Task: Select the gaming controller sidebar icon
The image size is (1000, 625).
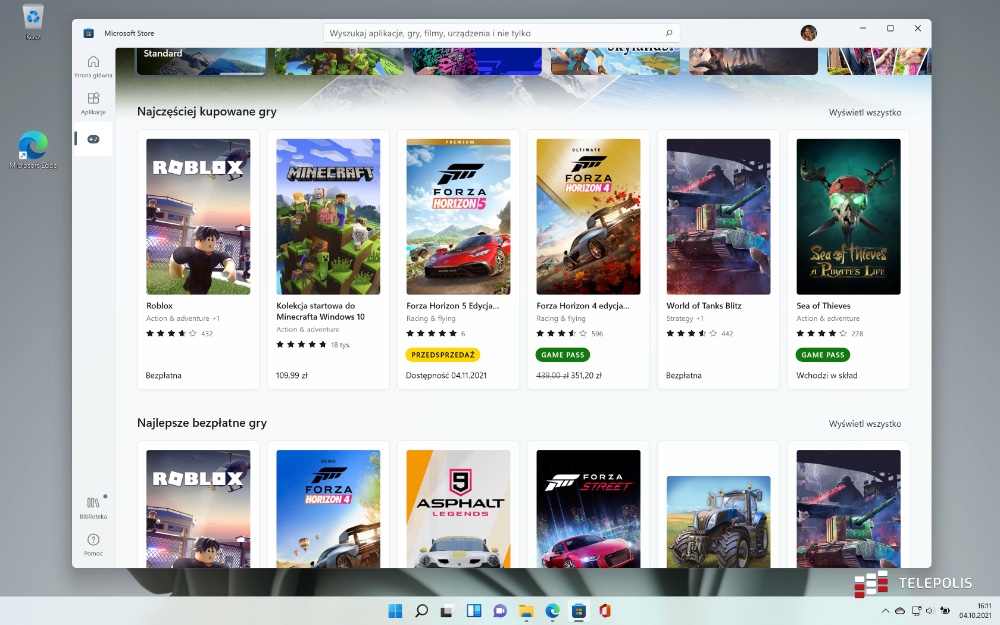Action: tap(93, 139)
